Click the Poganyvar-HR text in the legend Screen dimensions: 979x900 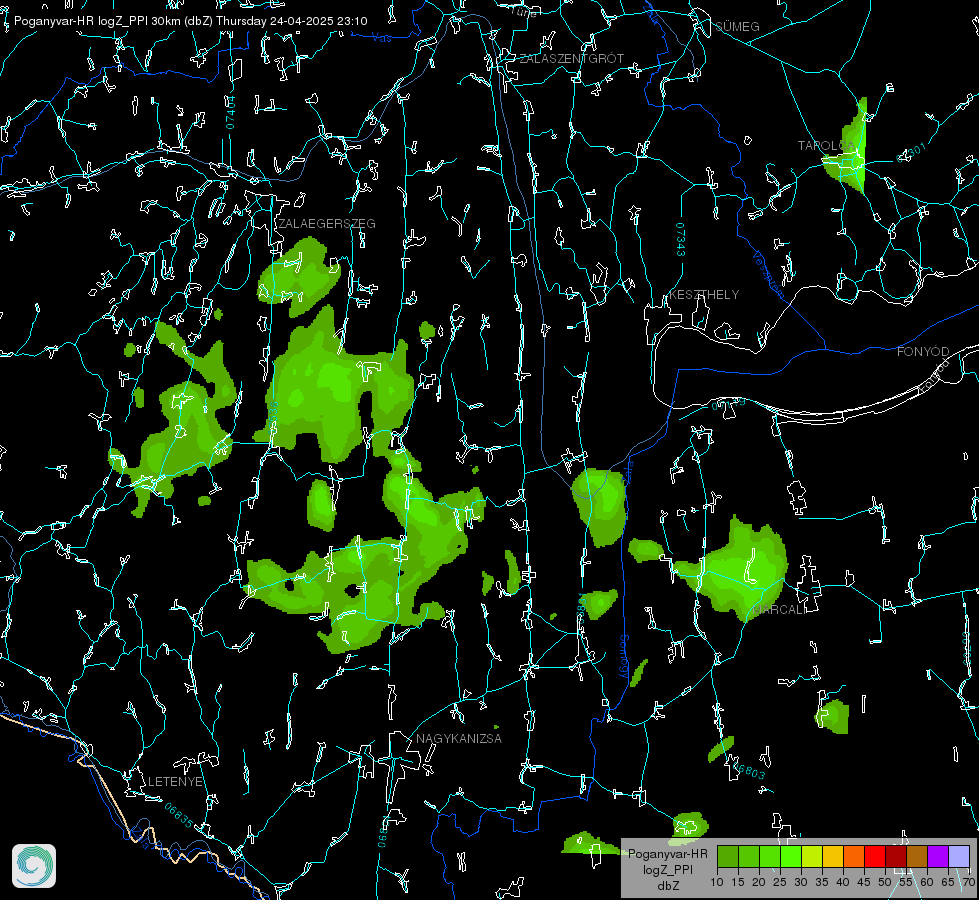tap(667, 854)
